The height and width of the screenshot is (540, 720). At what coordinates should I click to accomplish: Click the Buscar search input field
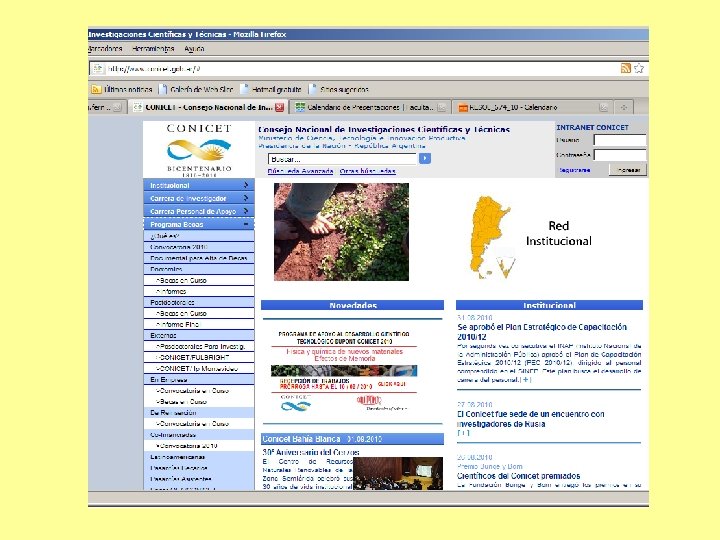tap(342, 159)
